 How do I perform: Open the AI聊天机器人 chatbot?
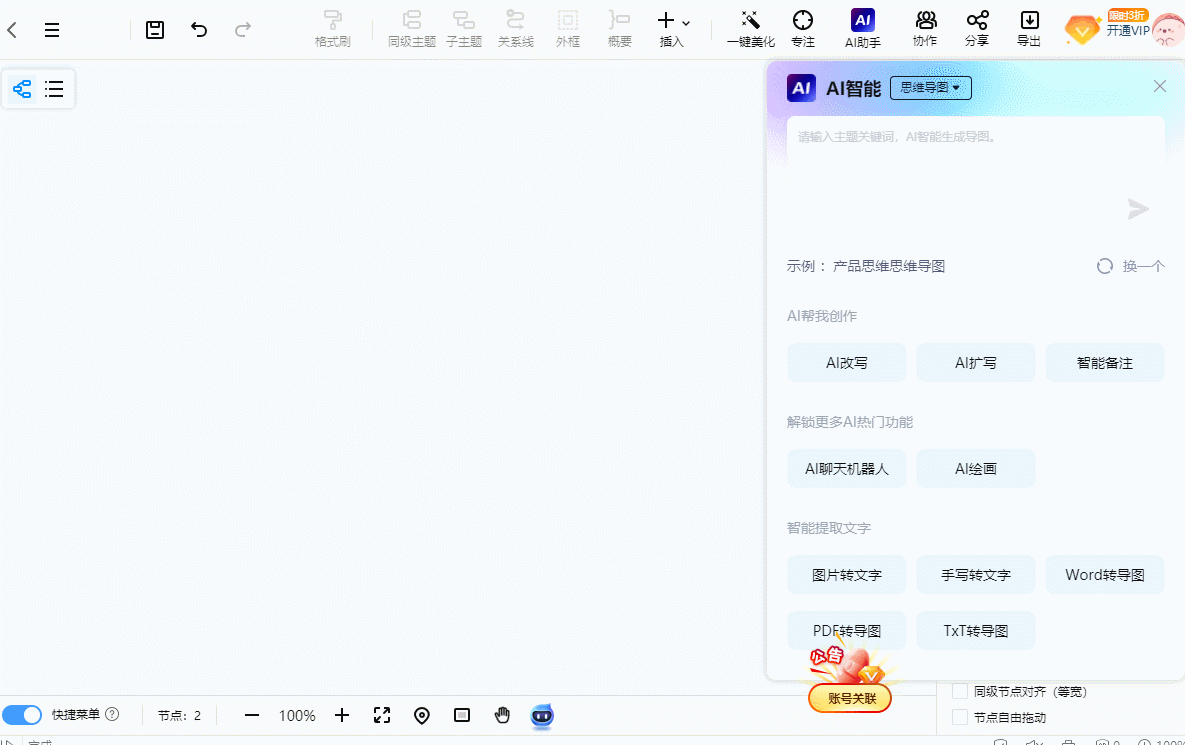coord(846,468)
